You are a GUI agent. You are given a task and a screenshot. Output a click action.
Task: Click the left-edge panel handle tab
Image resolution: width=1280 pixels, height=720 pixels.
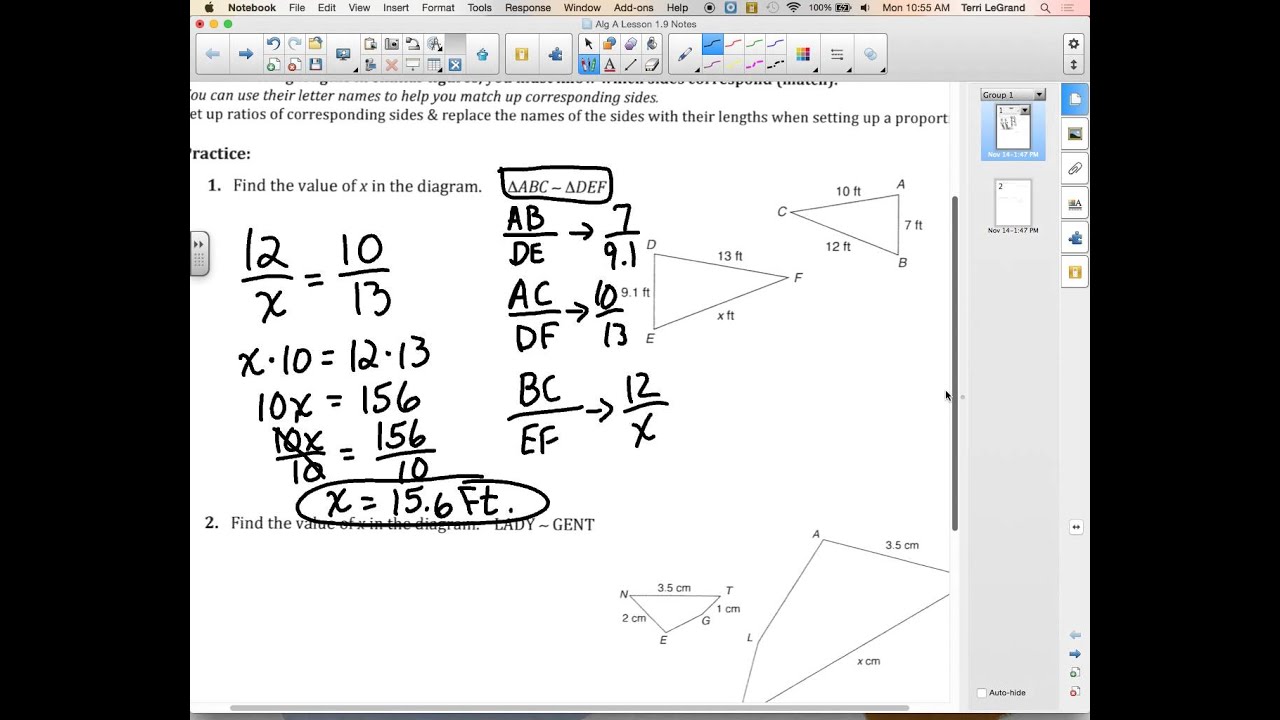(199, 254)
